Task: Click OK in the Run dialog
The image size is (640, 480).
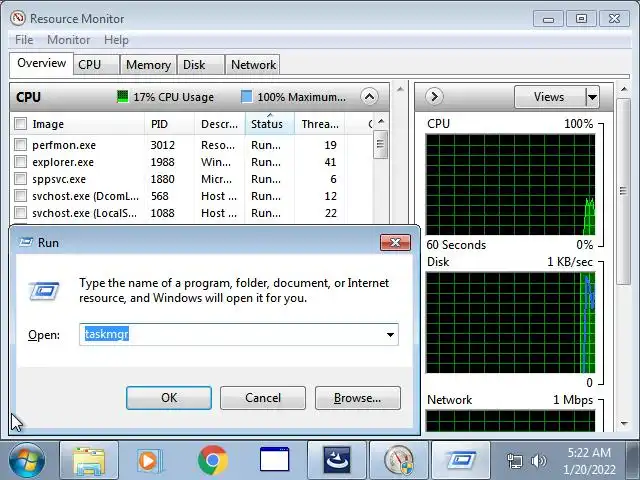Action: [x=169, y=398]
